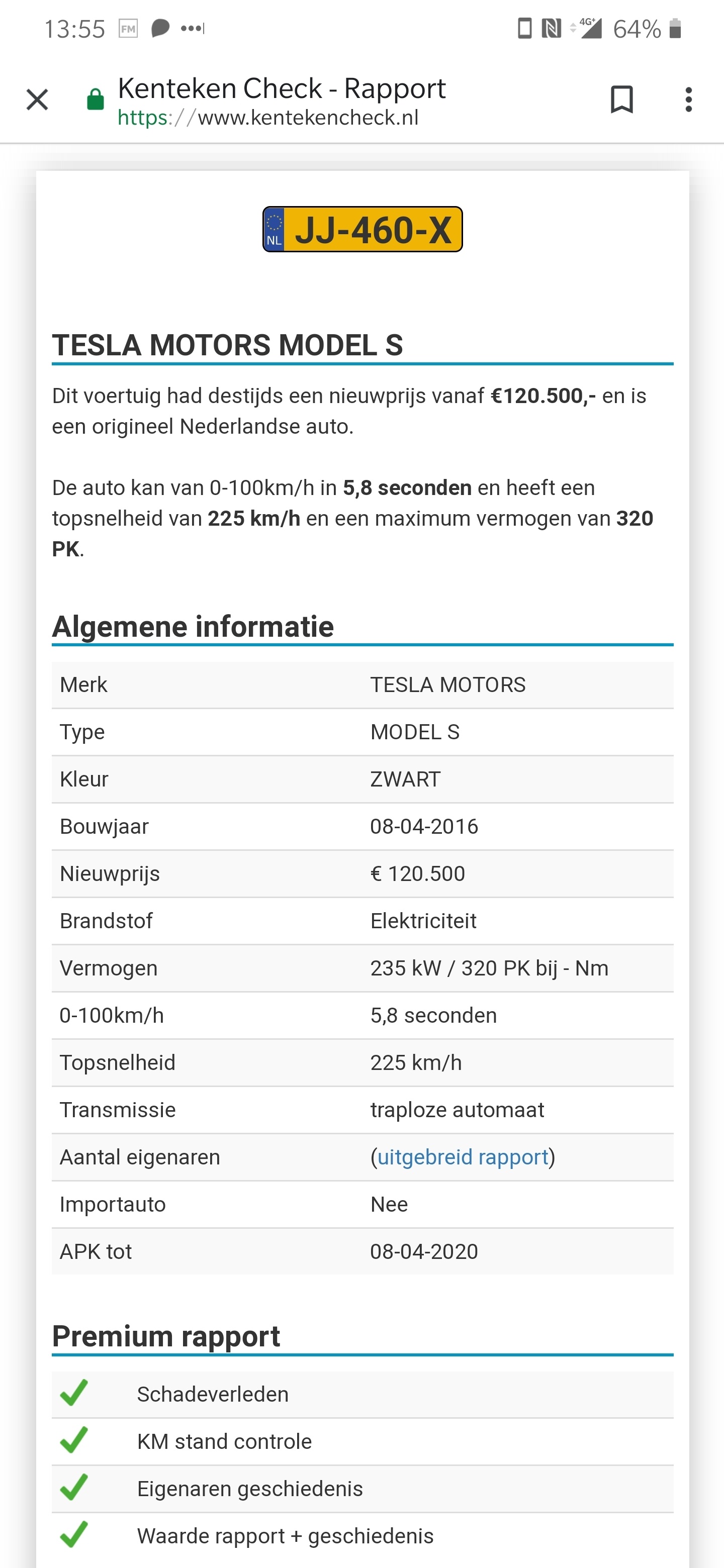Tap the checkmark next to KM stand controle
Screen dimensions: 724x1568
pyautogui.click(x=74, y=1440)
